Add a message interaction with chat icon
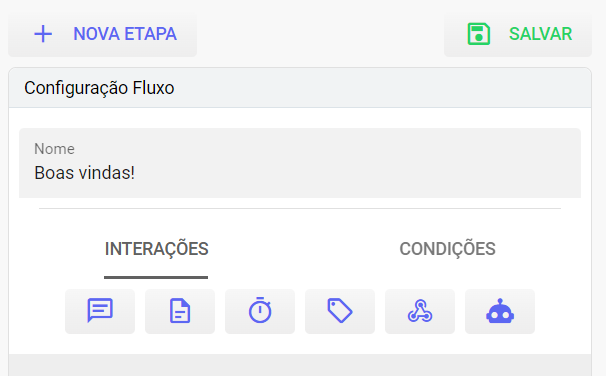Image resolution: width=606 pixels, height=376 pixels. (100, 311)
